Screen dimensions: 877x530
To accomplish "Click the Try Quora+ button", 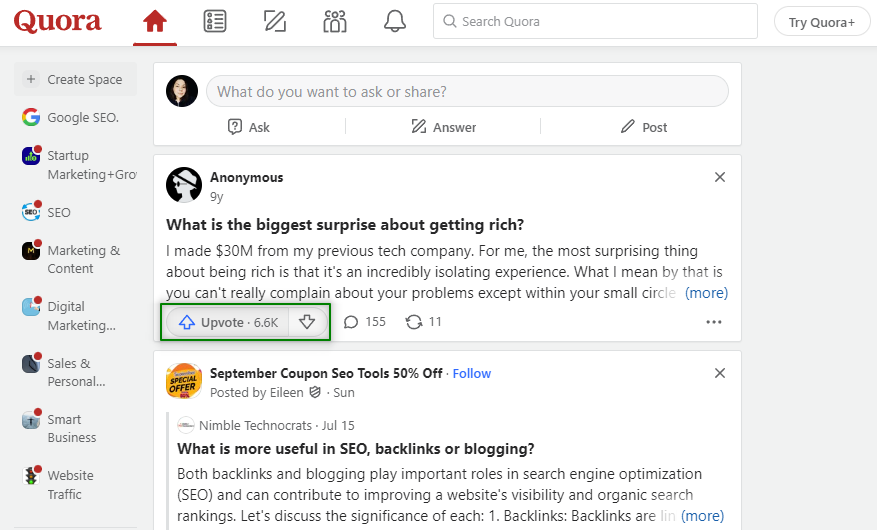I will [821, 22].
